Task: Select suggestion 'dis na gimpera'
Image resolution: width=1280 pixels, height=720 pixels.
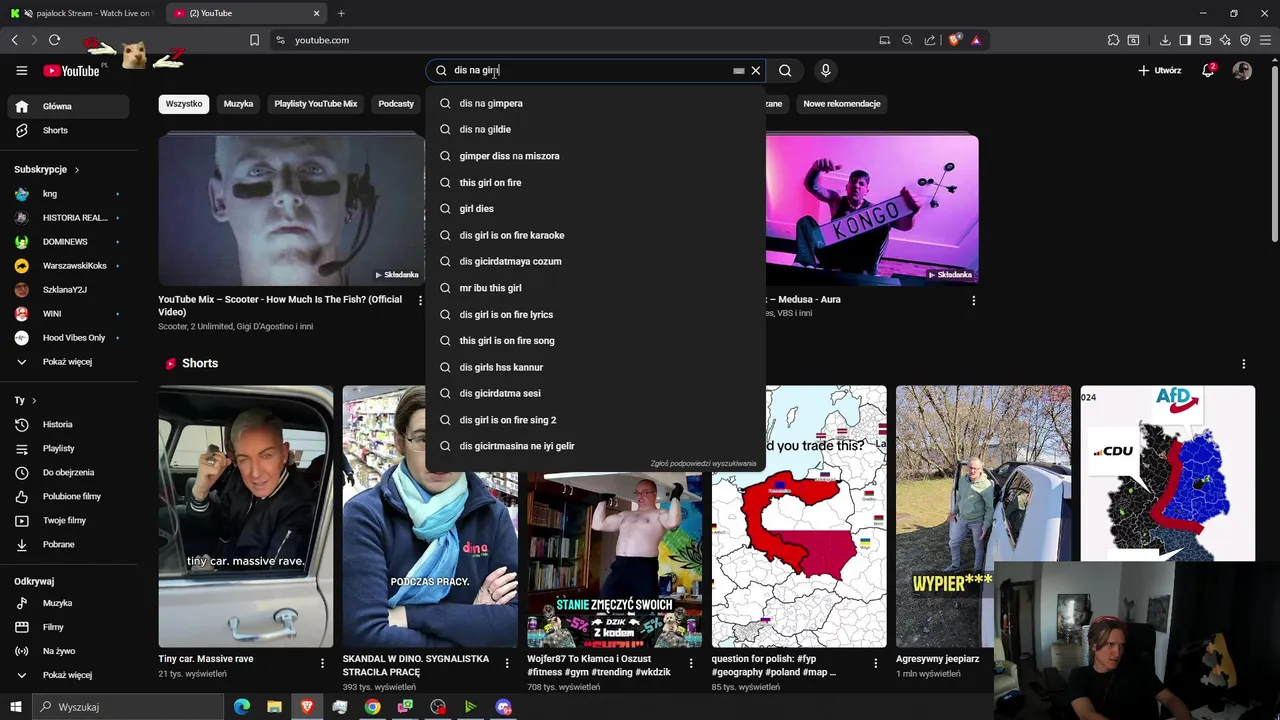Action: click(595, 103)
